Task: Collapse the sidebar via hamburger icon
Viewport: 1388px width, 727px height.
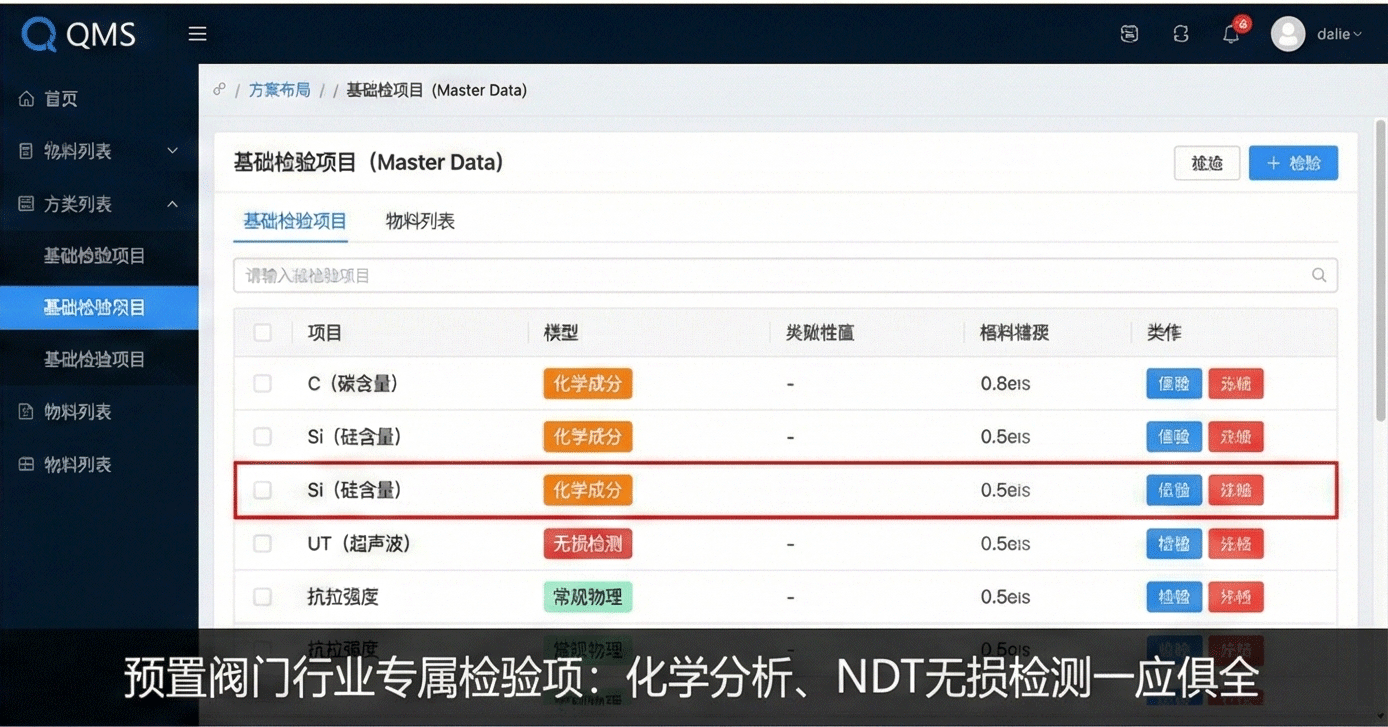Action: coord(197,33)
